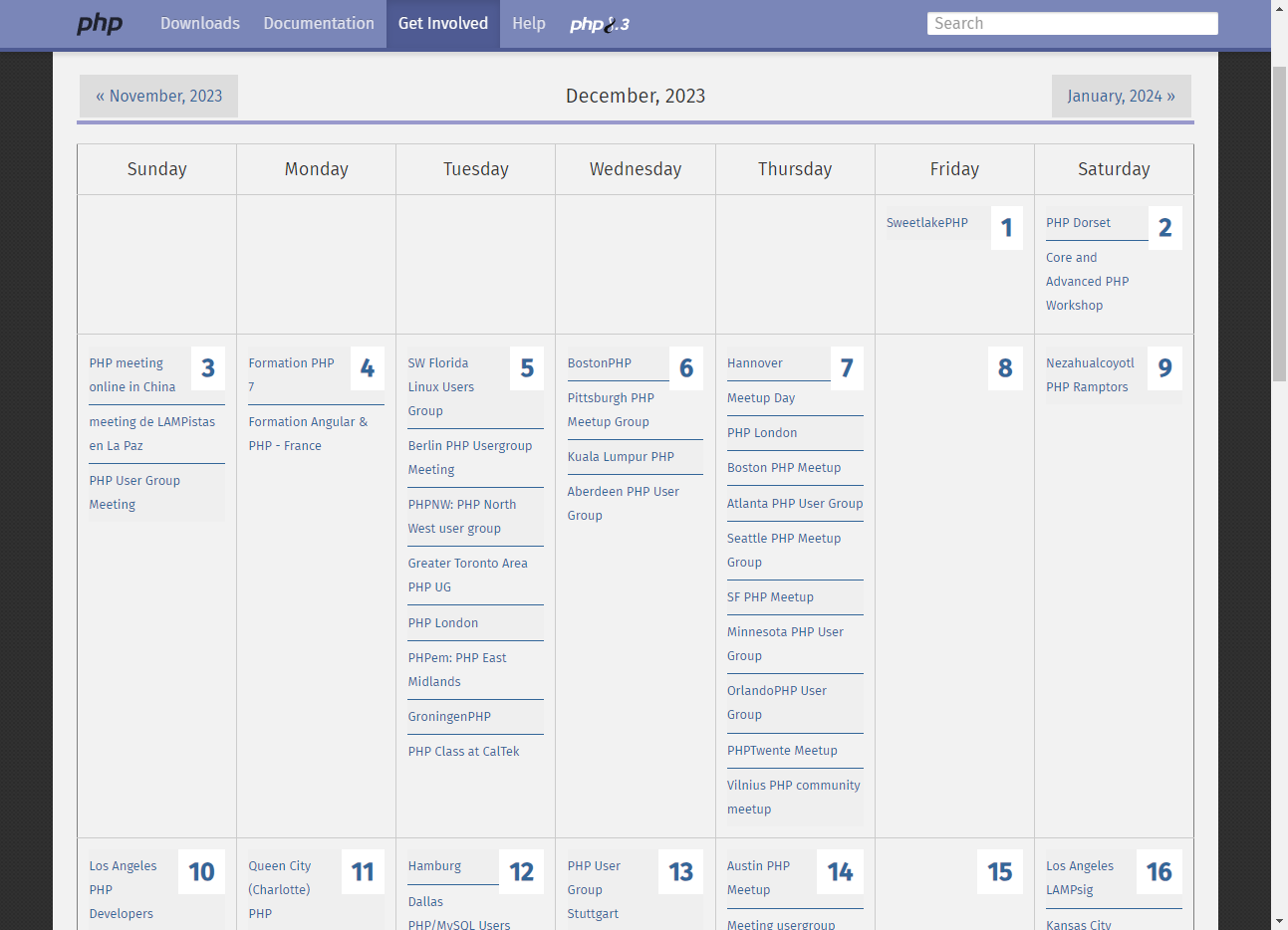The height and width of the screenshot is (930, 1288).
Task: Open Nezahualcoyotl PHP Ramptors event
Action: click(x=1090, y=375)
